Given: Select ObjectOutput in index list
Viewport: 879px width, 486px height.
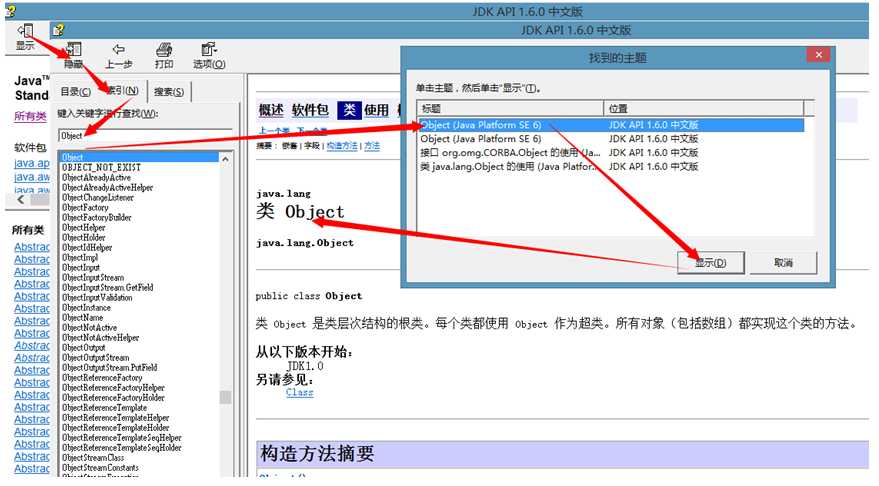Looking at the screenshot, I should click(84, 348).
